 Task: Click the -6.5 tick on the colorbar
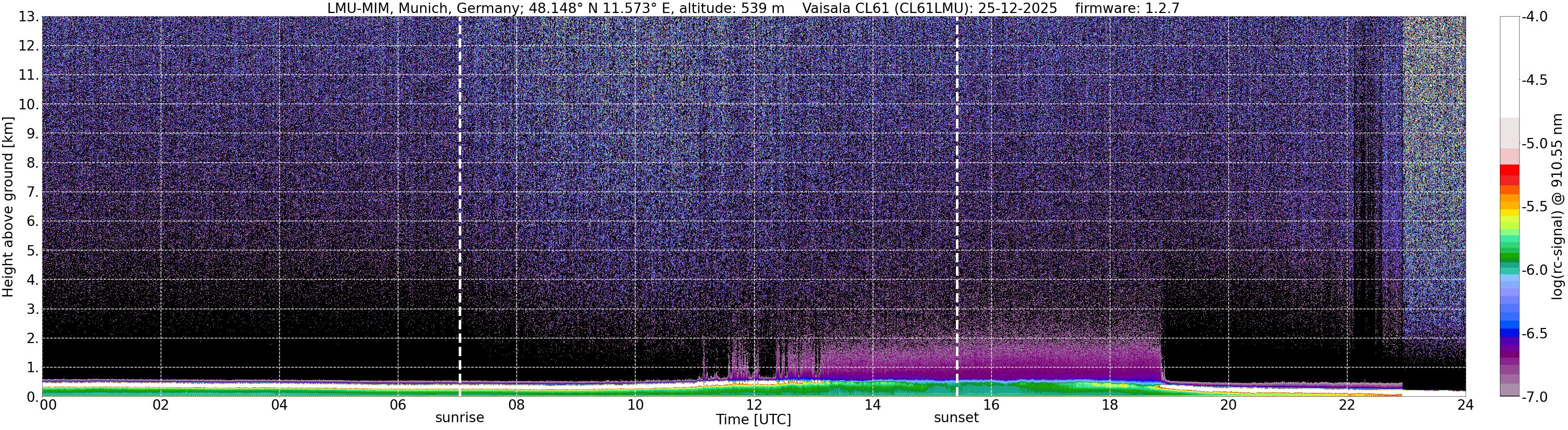click(1534, 334)
